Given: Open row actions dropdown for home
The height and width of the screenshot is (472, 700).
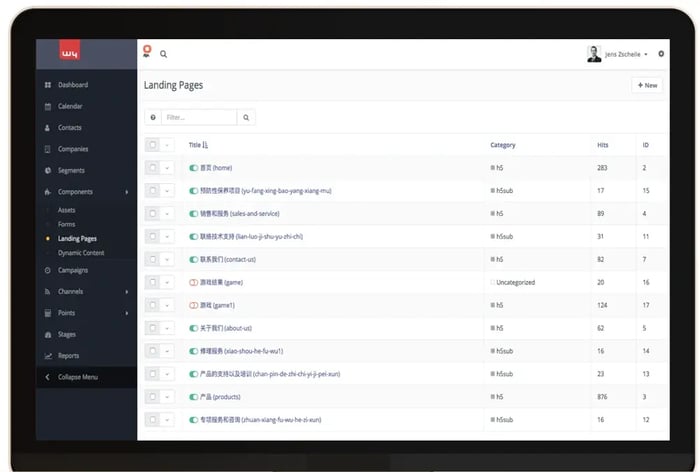Looking at the screenshot, I should 167,168.
